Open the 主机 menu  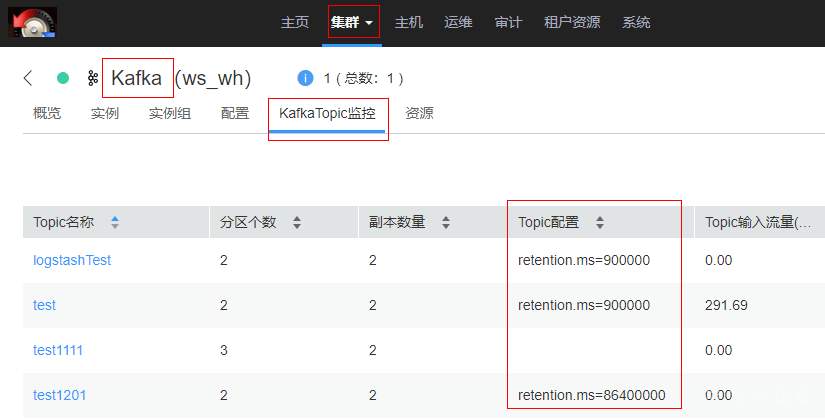click(x=409, y=23)
